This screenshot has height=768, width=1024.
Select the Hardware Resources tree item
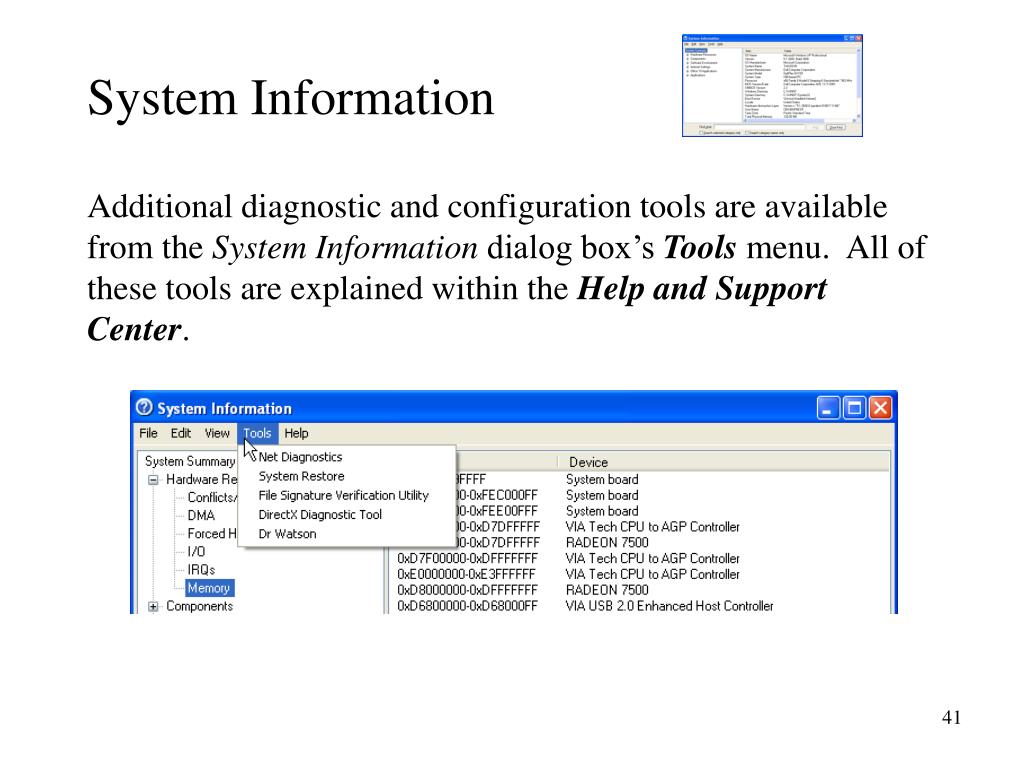click(x=201, y=479)
